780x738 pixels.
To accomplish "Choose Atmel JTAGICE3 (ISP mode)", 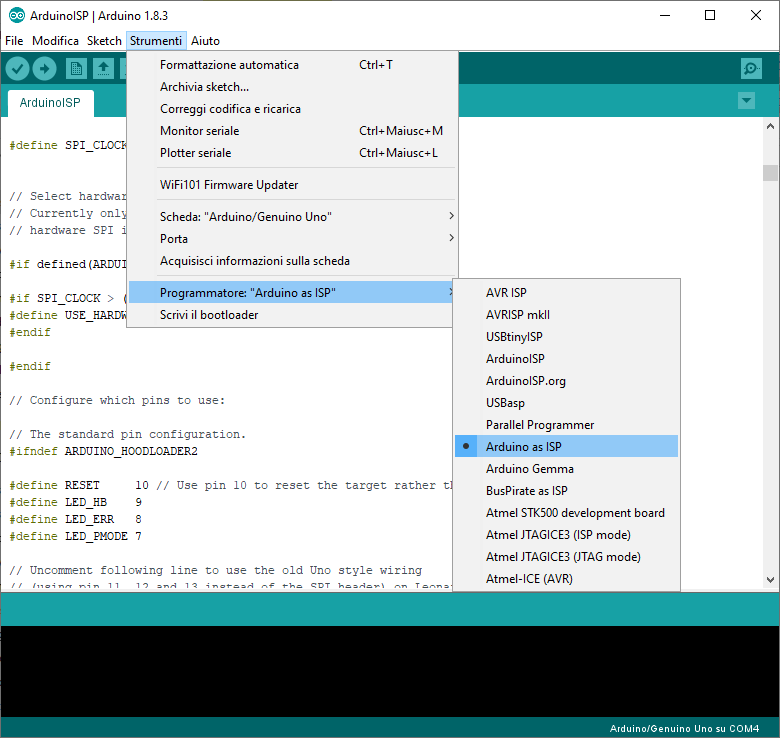I will (x=566, y=535).
